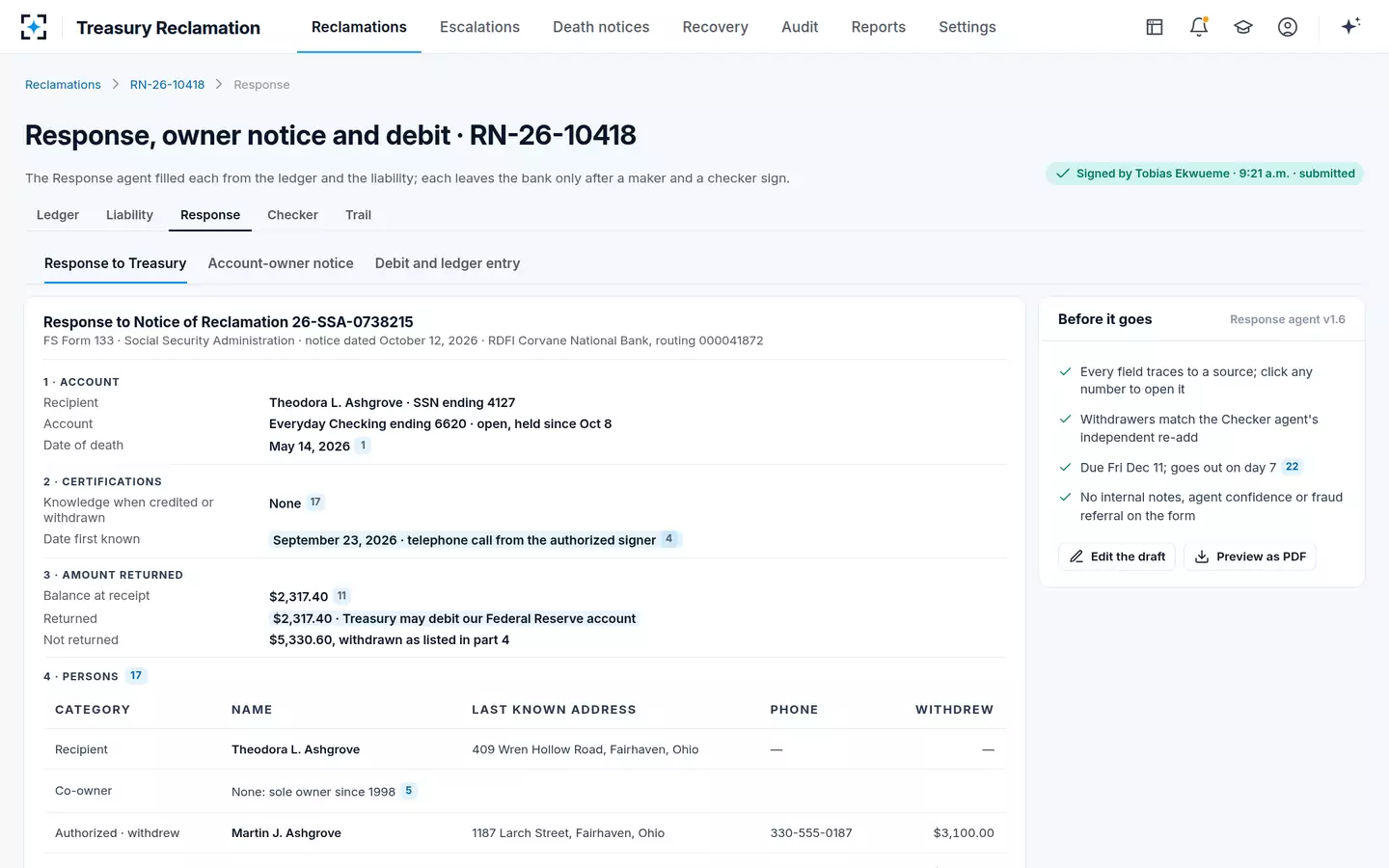Select the Response to Treasury subtab
The width and height of the screenshot is (1389, 868).
coord(116,263)
